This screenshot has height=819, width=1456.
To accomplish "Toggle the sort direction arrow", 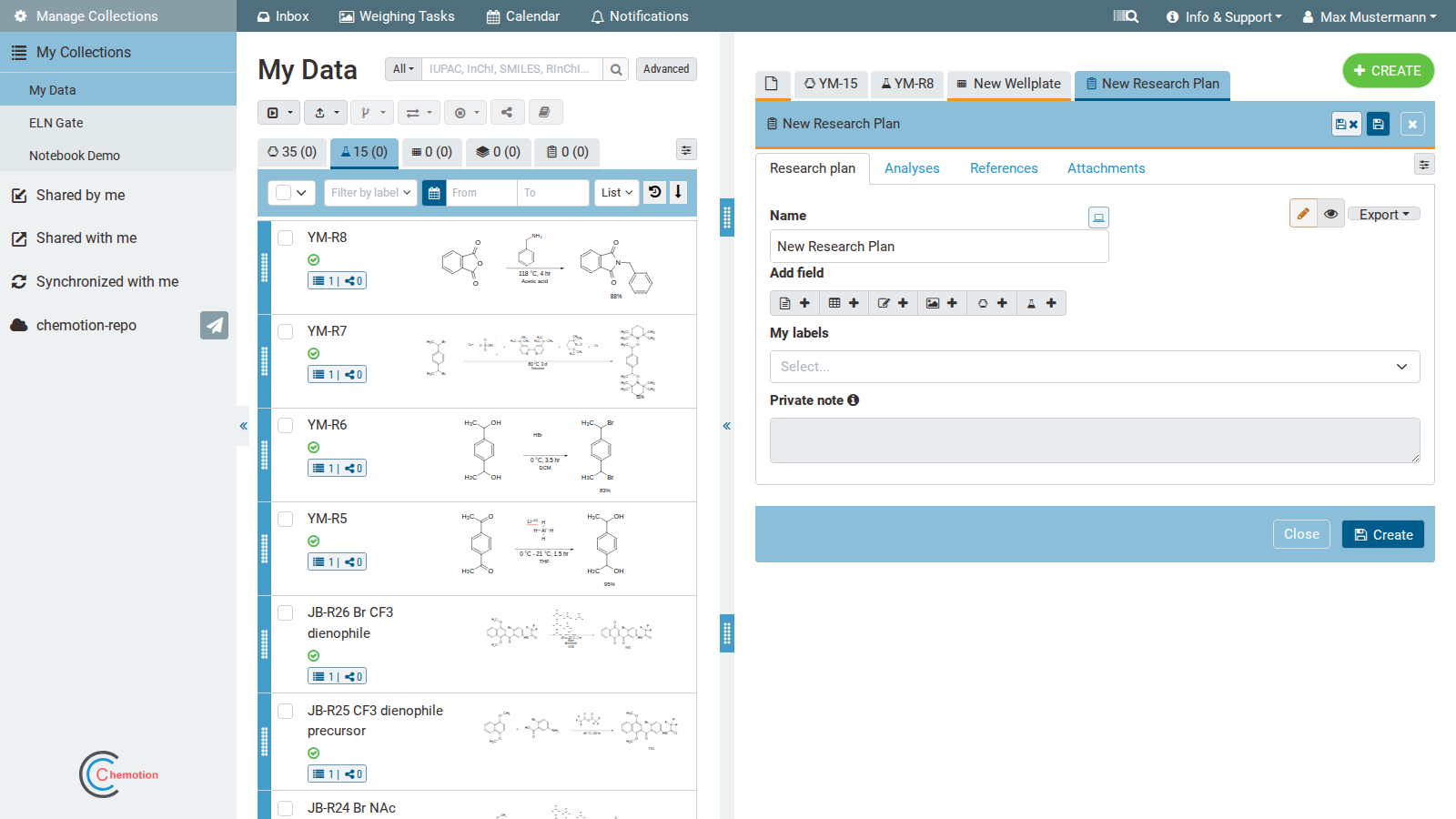I will pyautogui.click(x=678, y=193).
